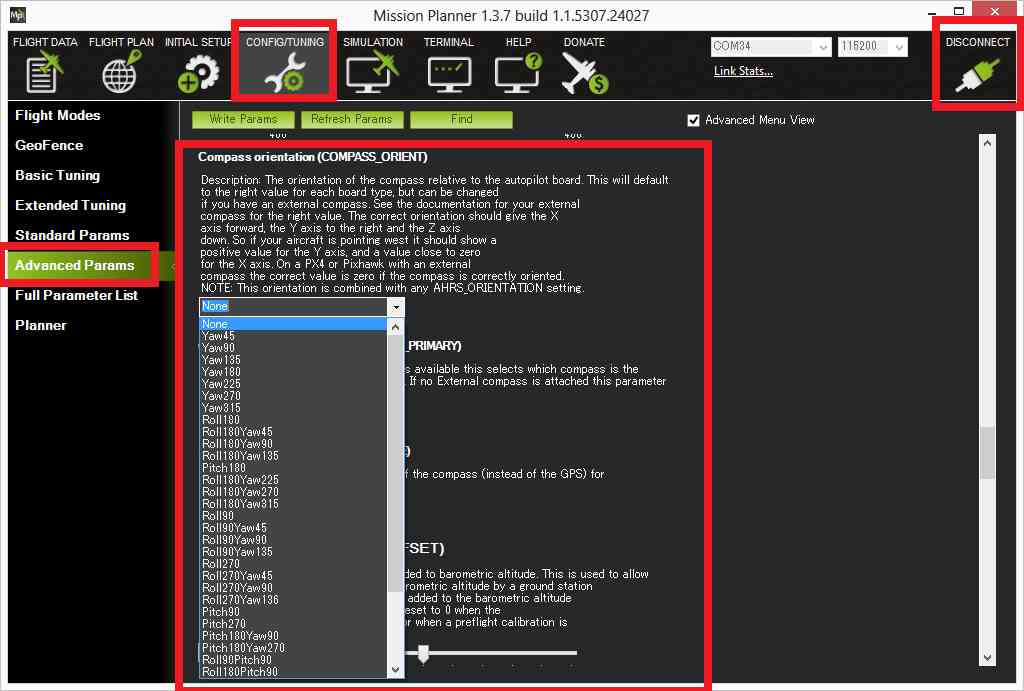1024x691 pixels.
Task: Open the Link Stats link
Action: tap(743, 71)
